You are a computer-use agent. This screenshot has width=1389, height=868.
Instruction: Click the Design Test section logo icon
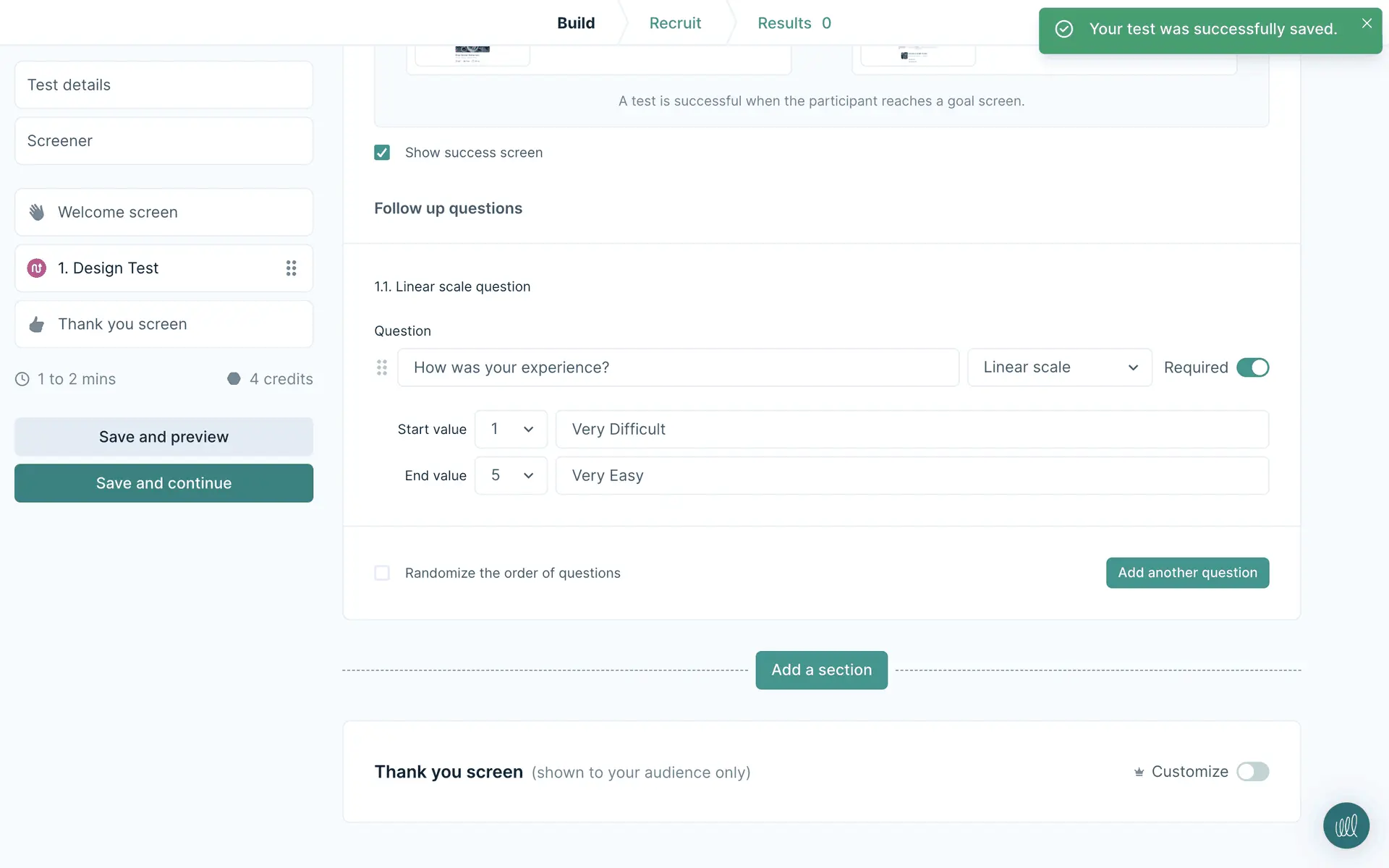tap(37, 268)
